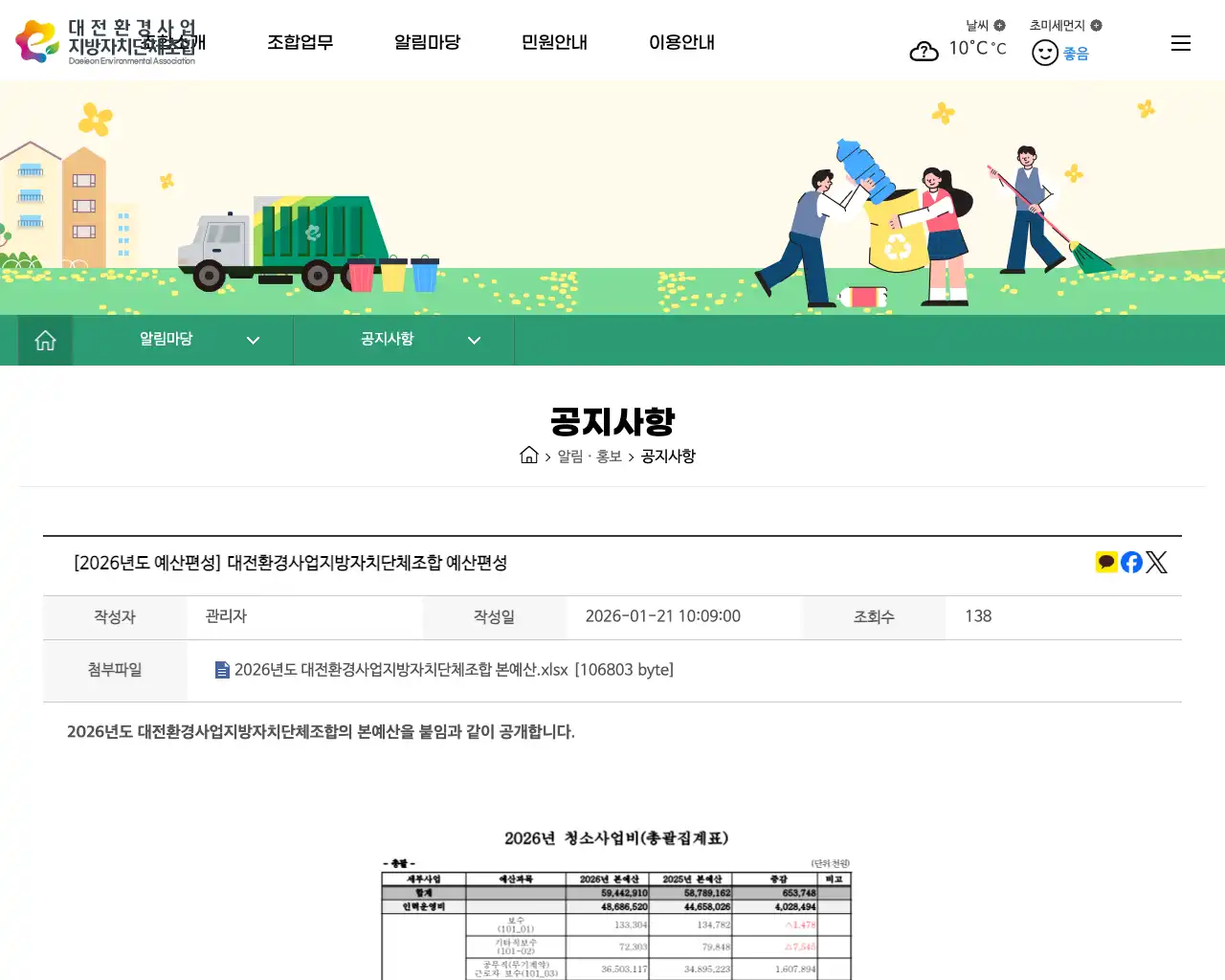This screenshot has width=1225, height=980.
Task: Click the weather cloud icon showing 10°C
Action: coord(924,50)
